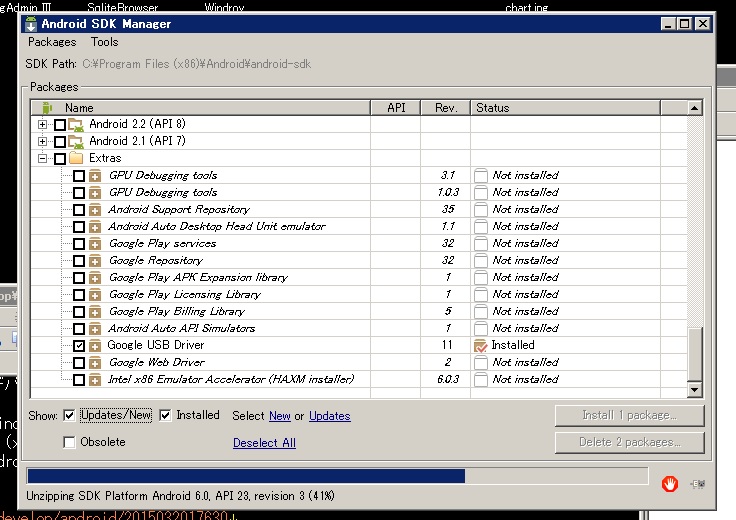Viewport: 736px width, 520px height.
Task: Open the Tools menu
Action: pyautogui.click(x=105, y=42)
